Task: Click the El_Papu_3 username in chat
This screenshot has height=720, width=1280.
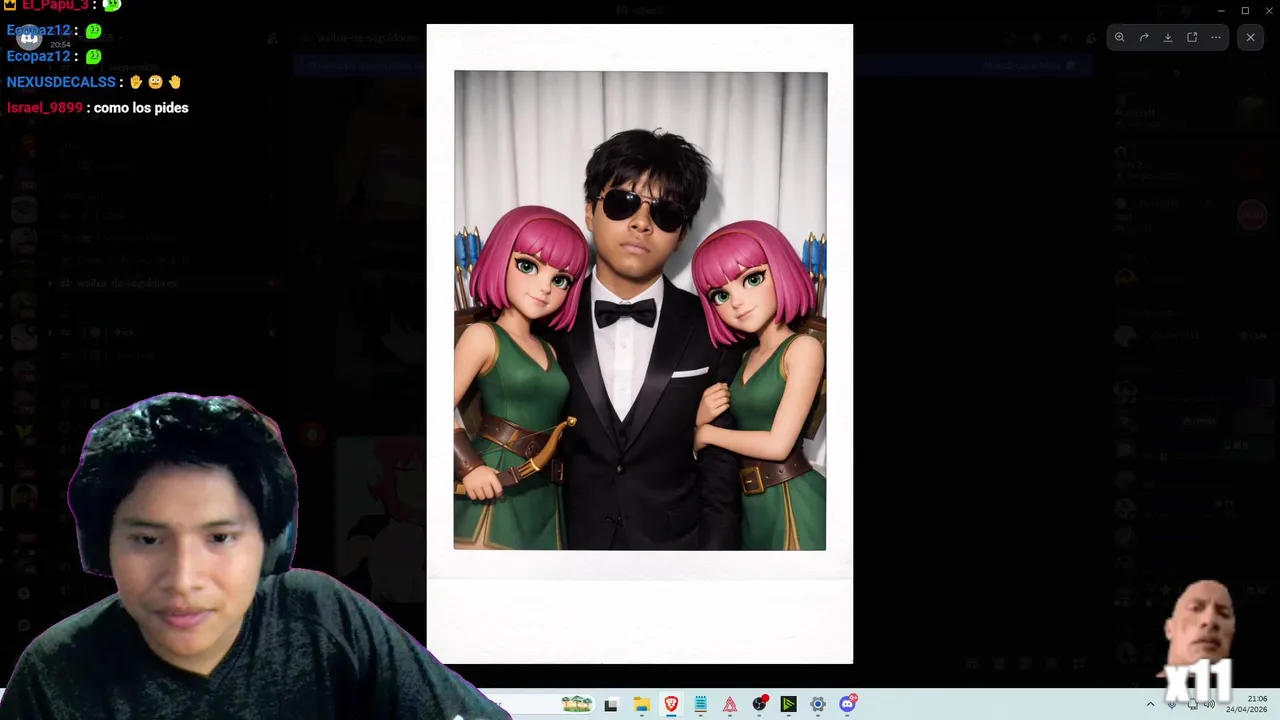Action: (x=55, y=6)
